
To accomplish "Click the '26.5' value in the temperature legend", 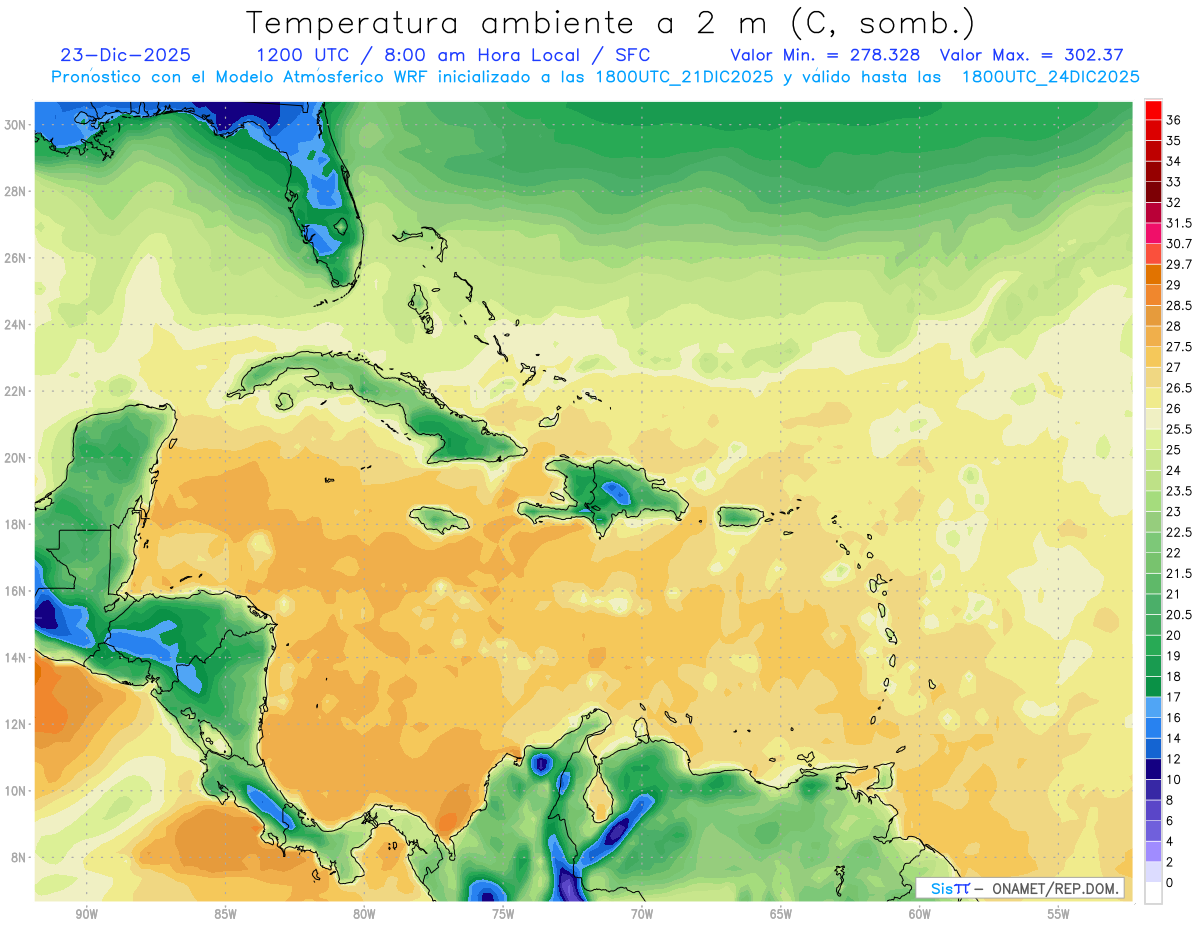I will (x=1179, y=388).
